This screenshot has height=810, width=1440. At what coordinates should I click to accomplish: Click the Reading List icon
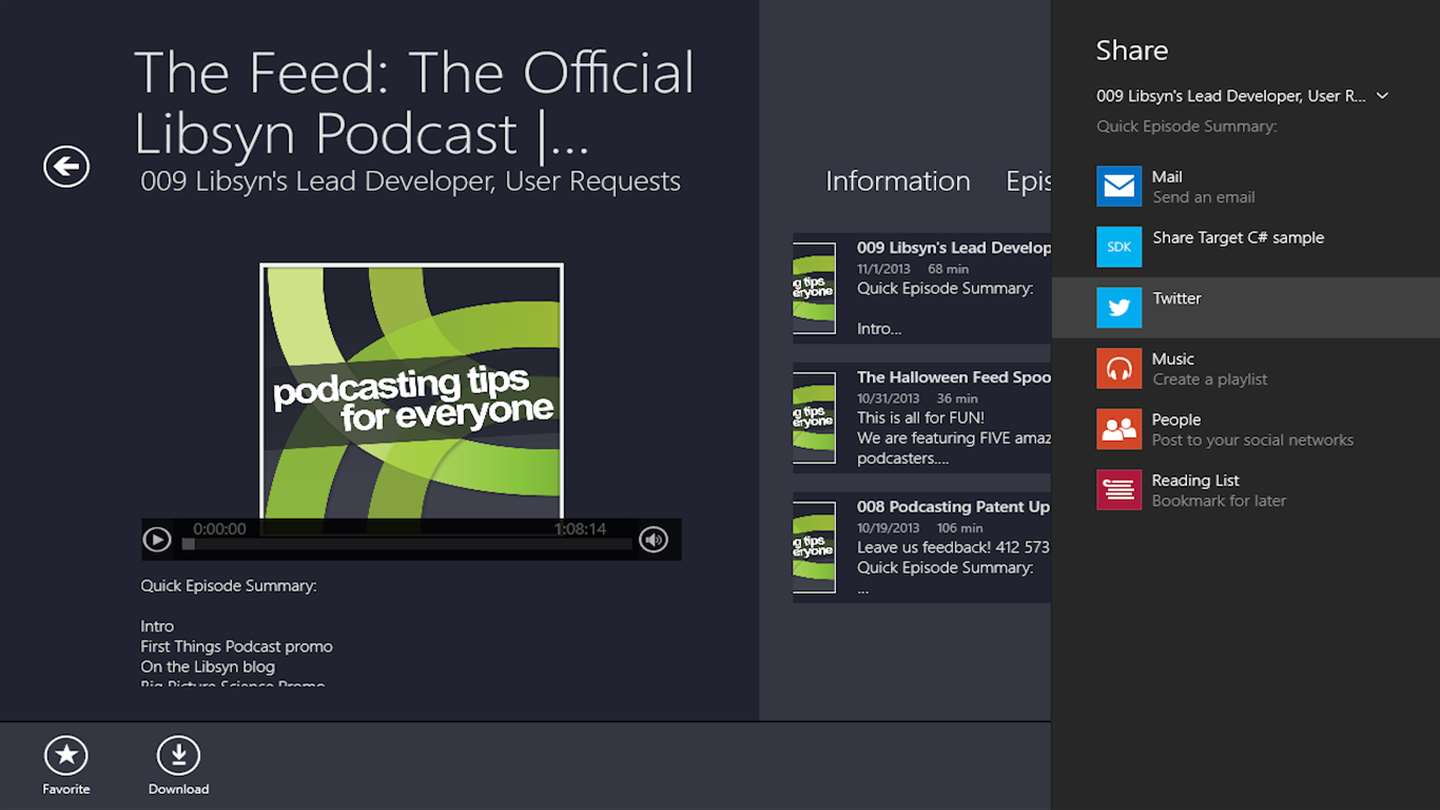click(x=1119, y=490)
